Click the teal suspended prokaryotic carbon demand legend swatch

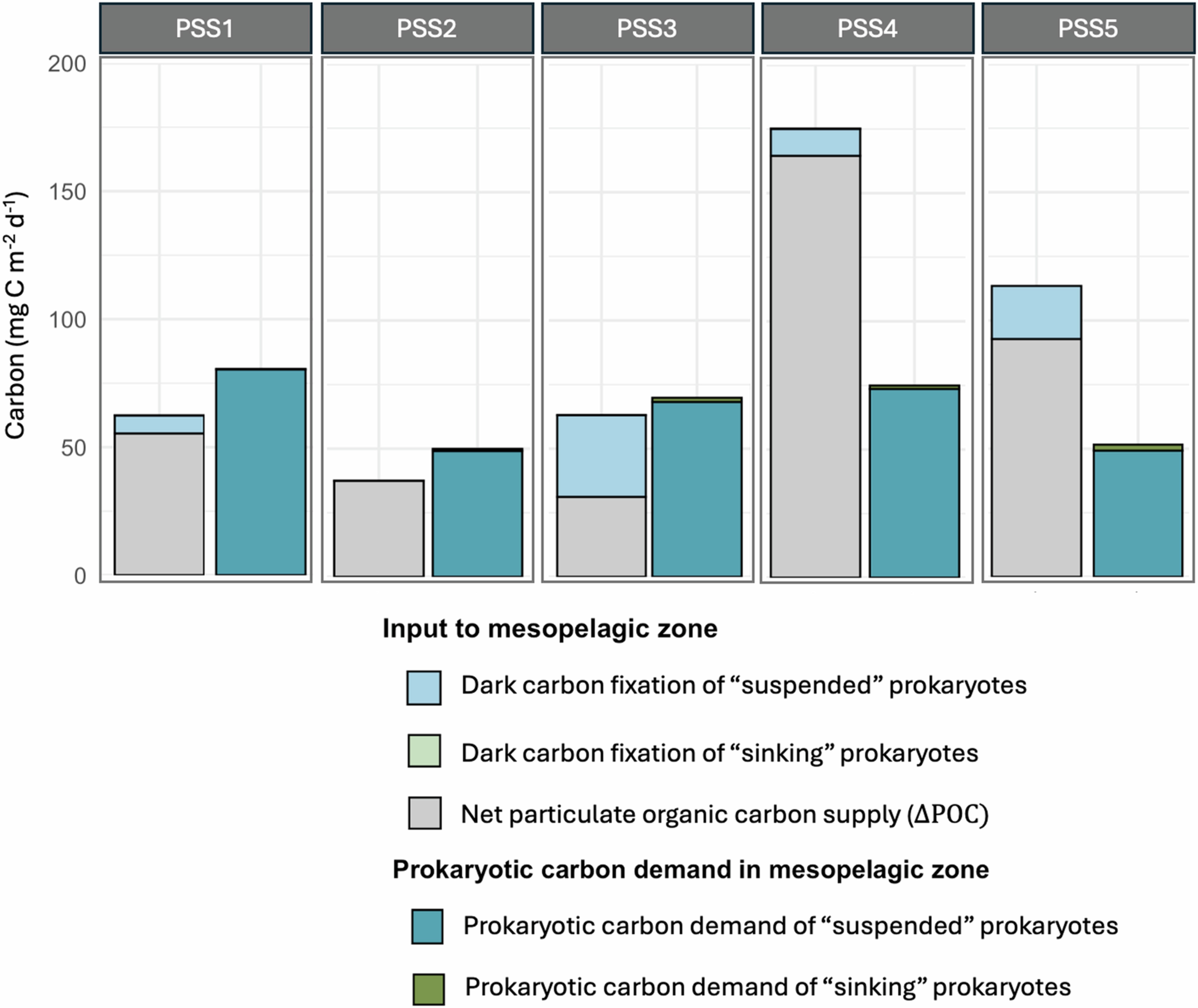427,926
